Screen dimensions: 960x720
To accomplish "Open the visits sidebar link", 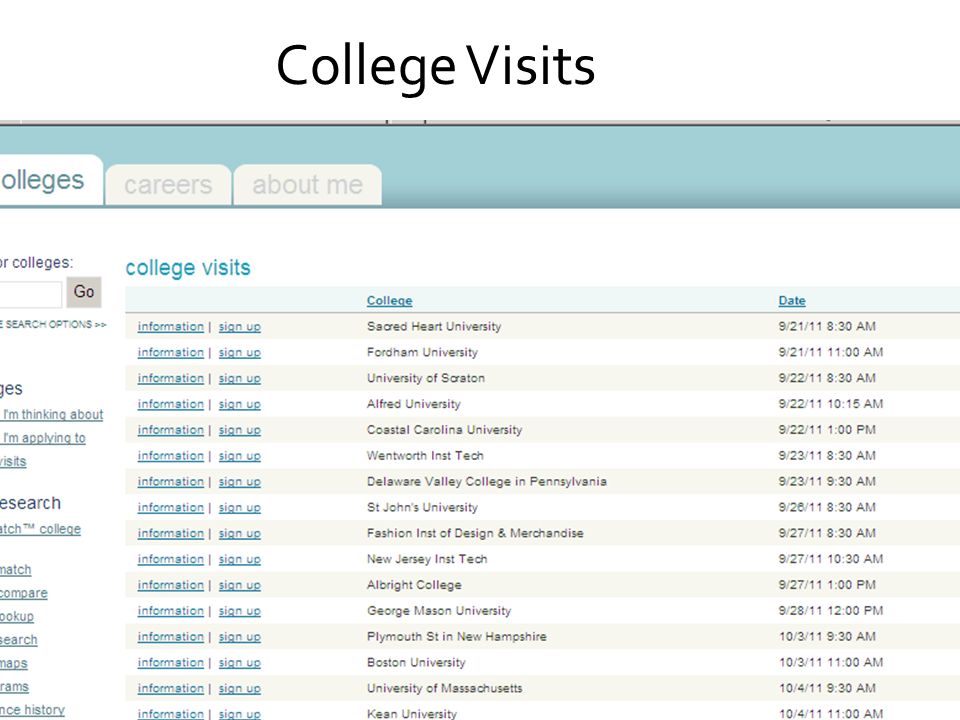I will click(13, 461).
